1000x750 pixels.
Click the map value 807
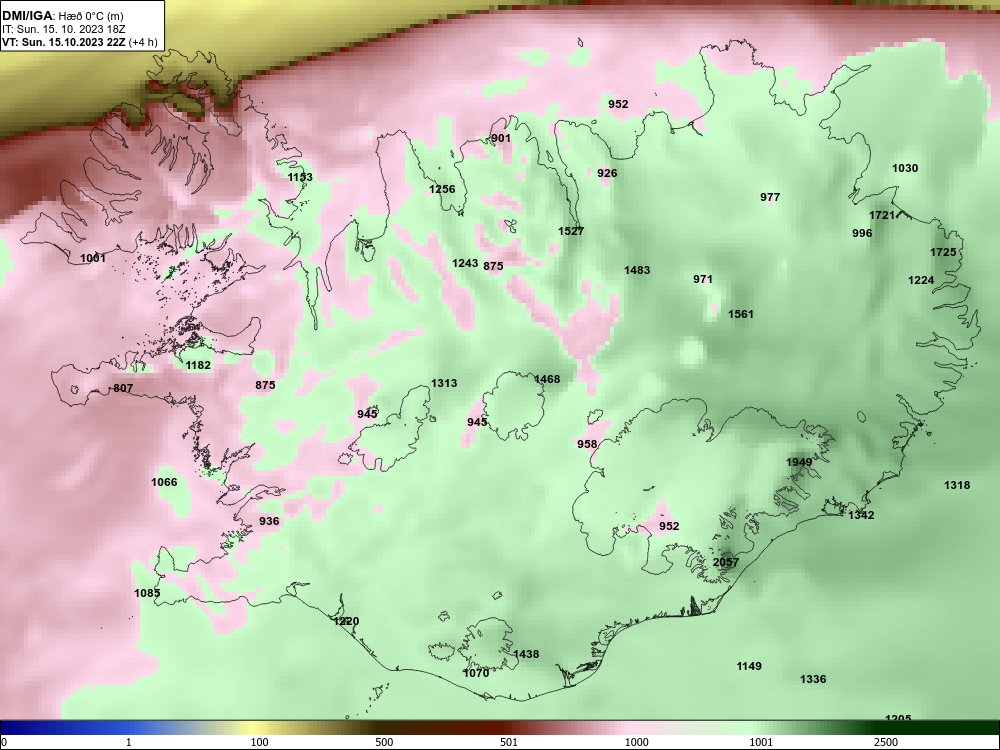[x=123, y=388]
